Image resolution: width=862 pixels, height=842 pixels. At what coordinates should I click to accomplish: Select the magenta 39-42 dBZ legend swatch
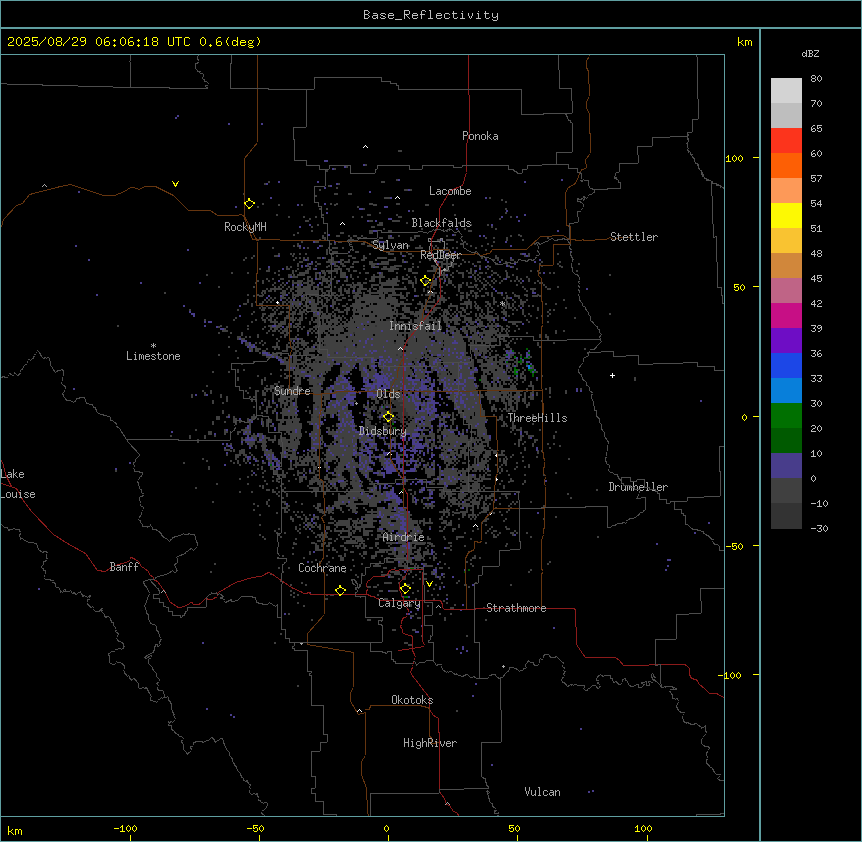(x=786, y=315)
